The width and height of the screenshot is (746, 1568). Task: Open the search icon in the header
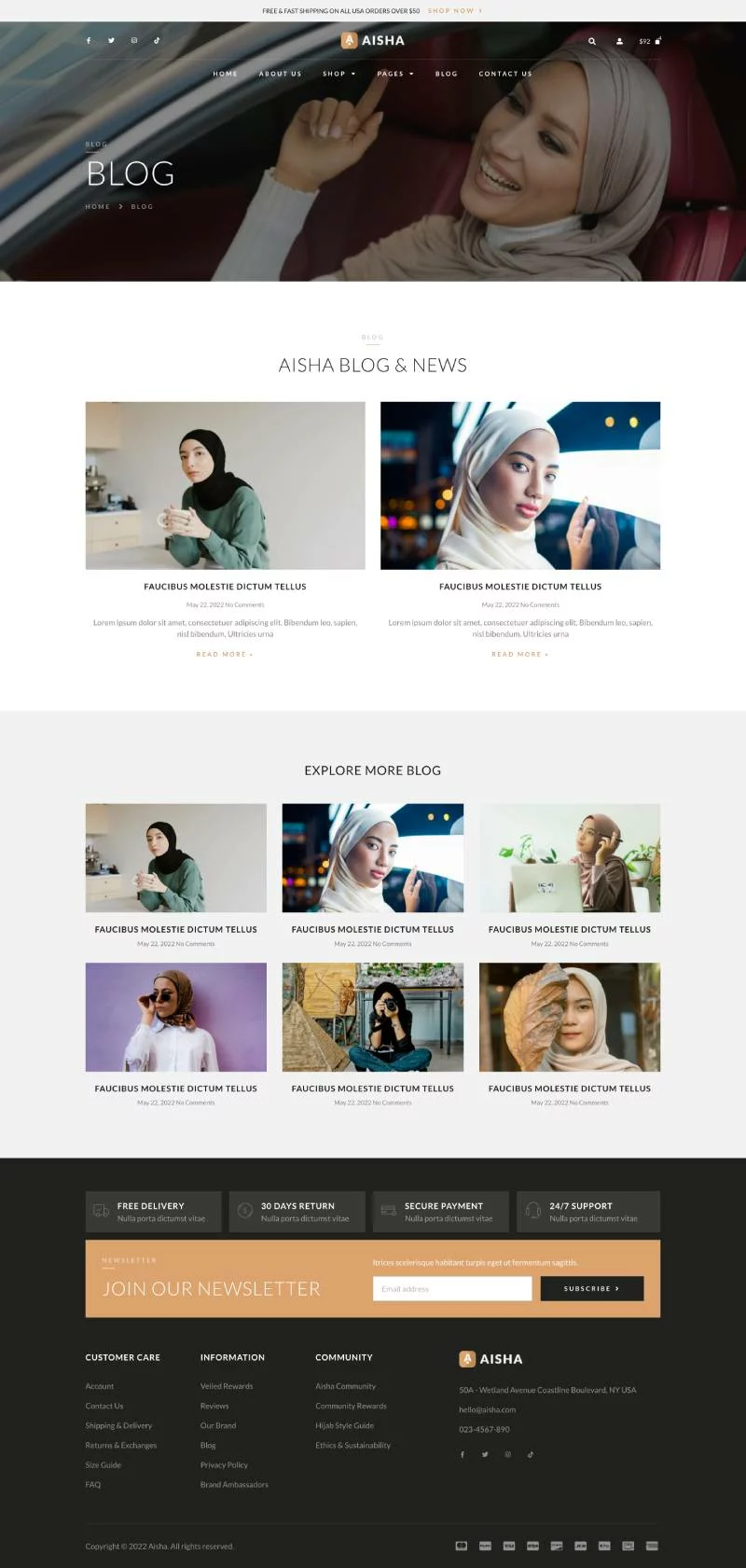(591, 41)
